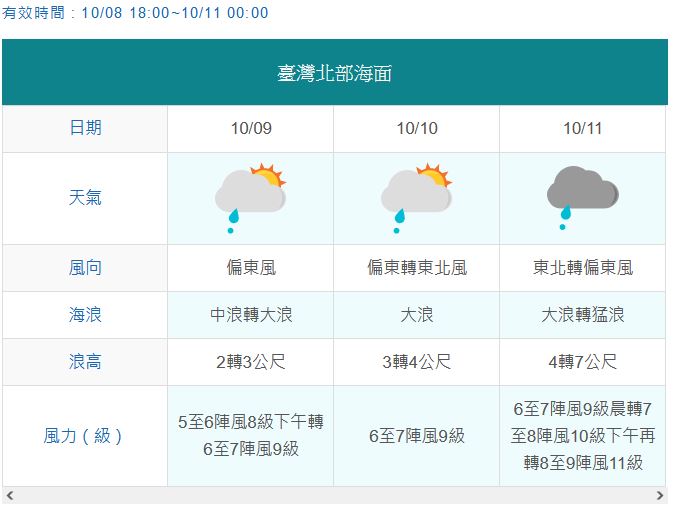Click the 風力（級）row label
This screenshot has width=674, height=509.
pos(85,436)
